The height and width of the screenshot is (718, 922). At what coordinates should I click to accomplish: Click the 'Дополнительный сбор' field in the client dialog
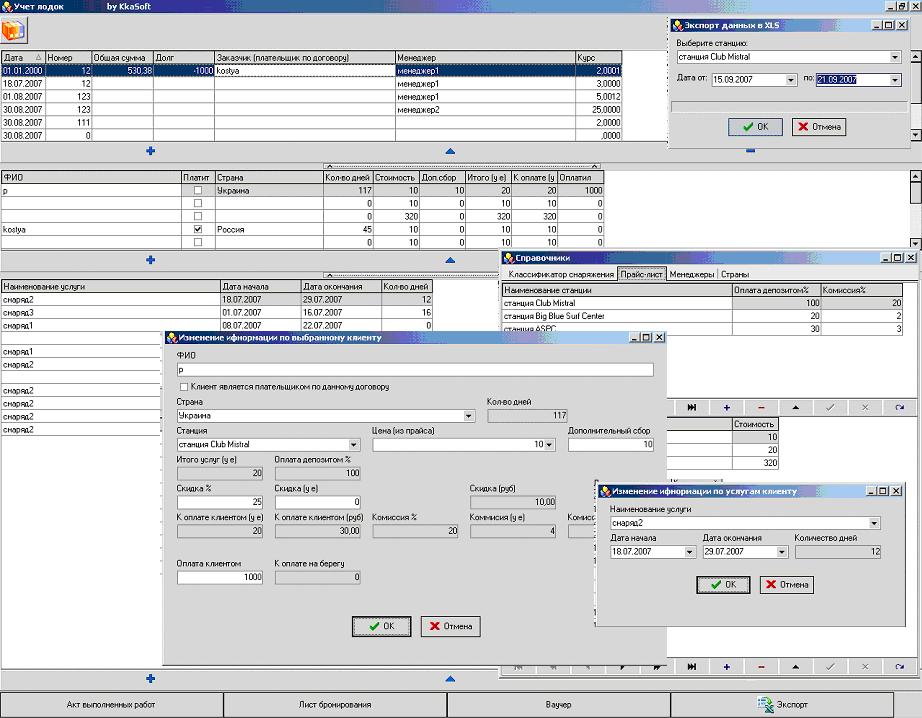pos(611,445)
